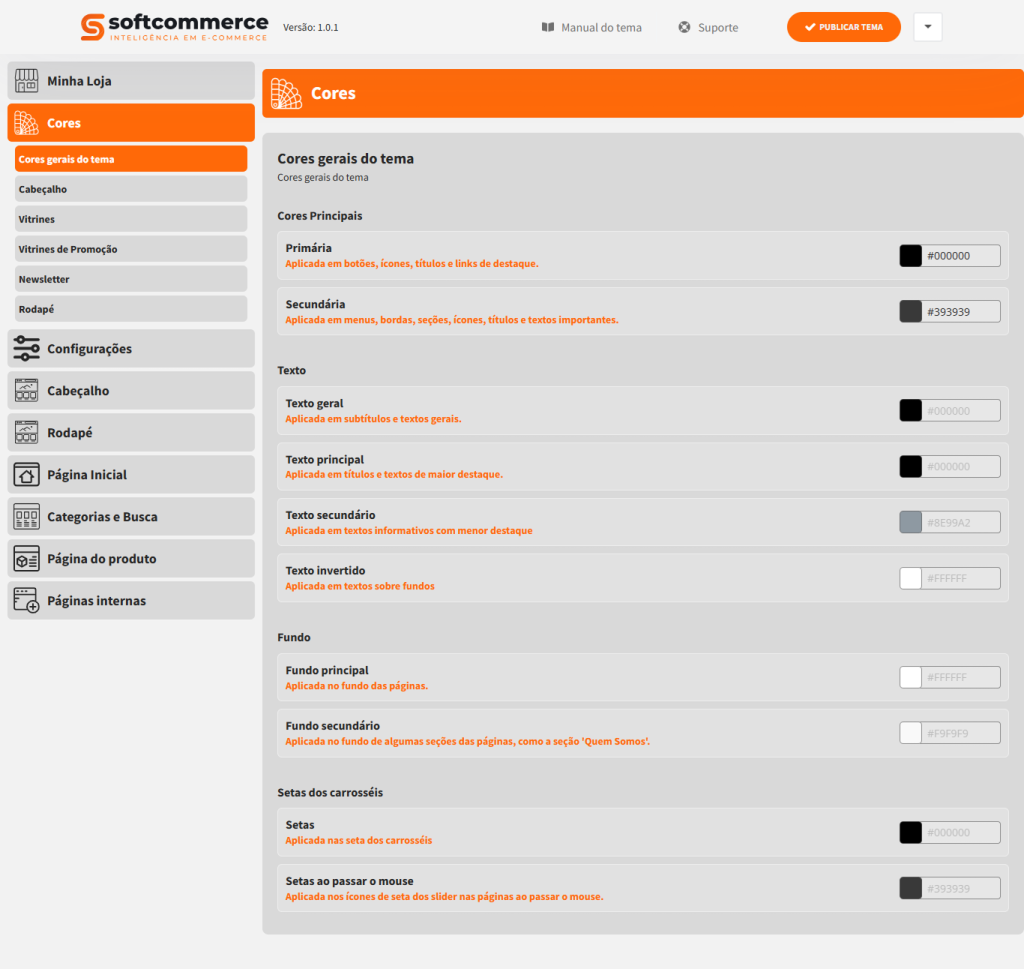Click the Texto invertido white swatch
1024x969 pixels.
[910, 579]
